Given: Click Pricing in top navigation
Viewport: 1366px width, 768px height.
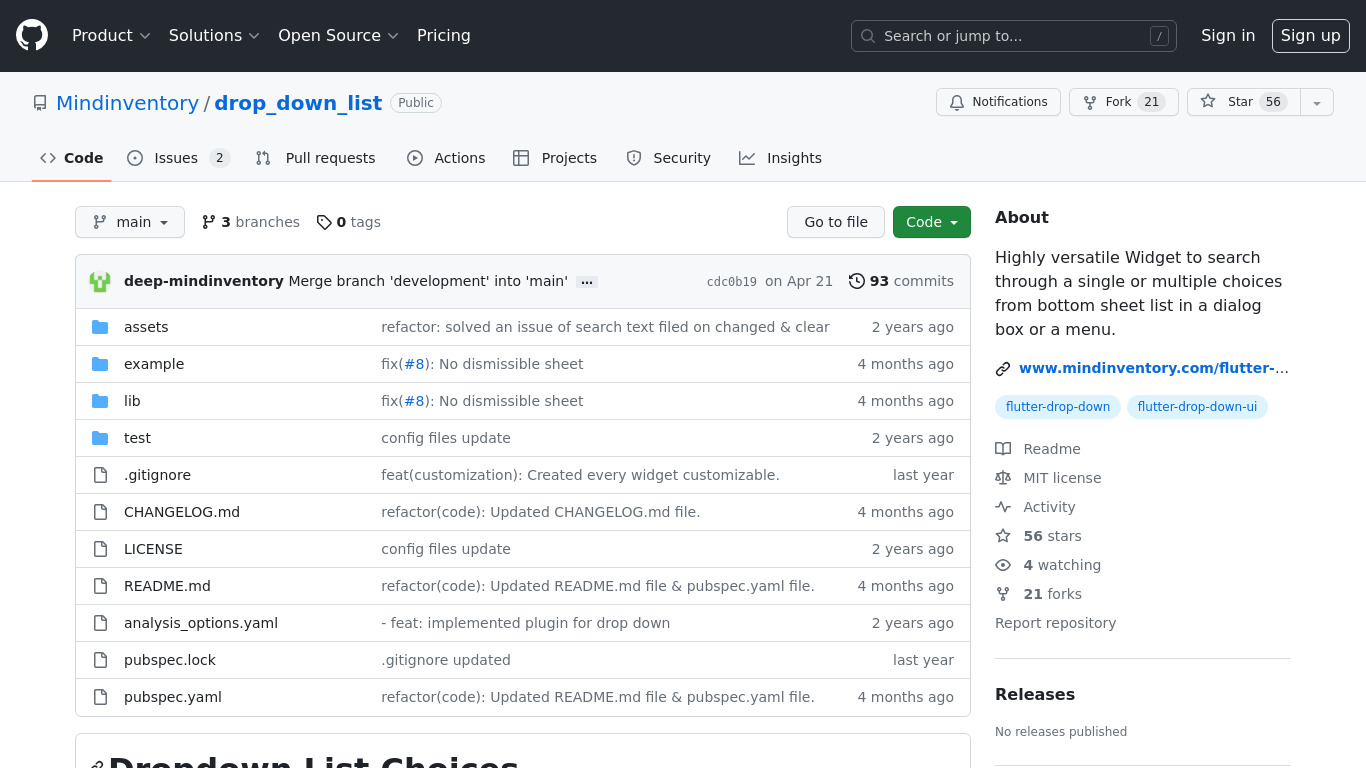Looking at the screenshot, I should point(444,35).
